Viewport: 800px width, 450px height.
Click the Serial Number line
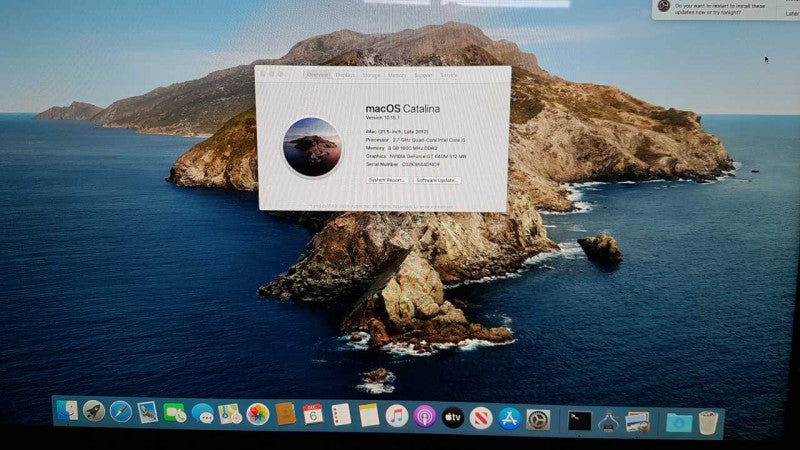pyautogui.click(x=403, y=164)
